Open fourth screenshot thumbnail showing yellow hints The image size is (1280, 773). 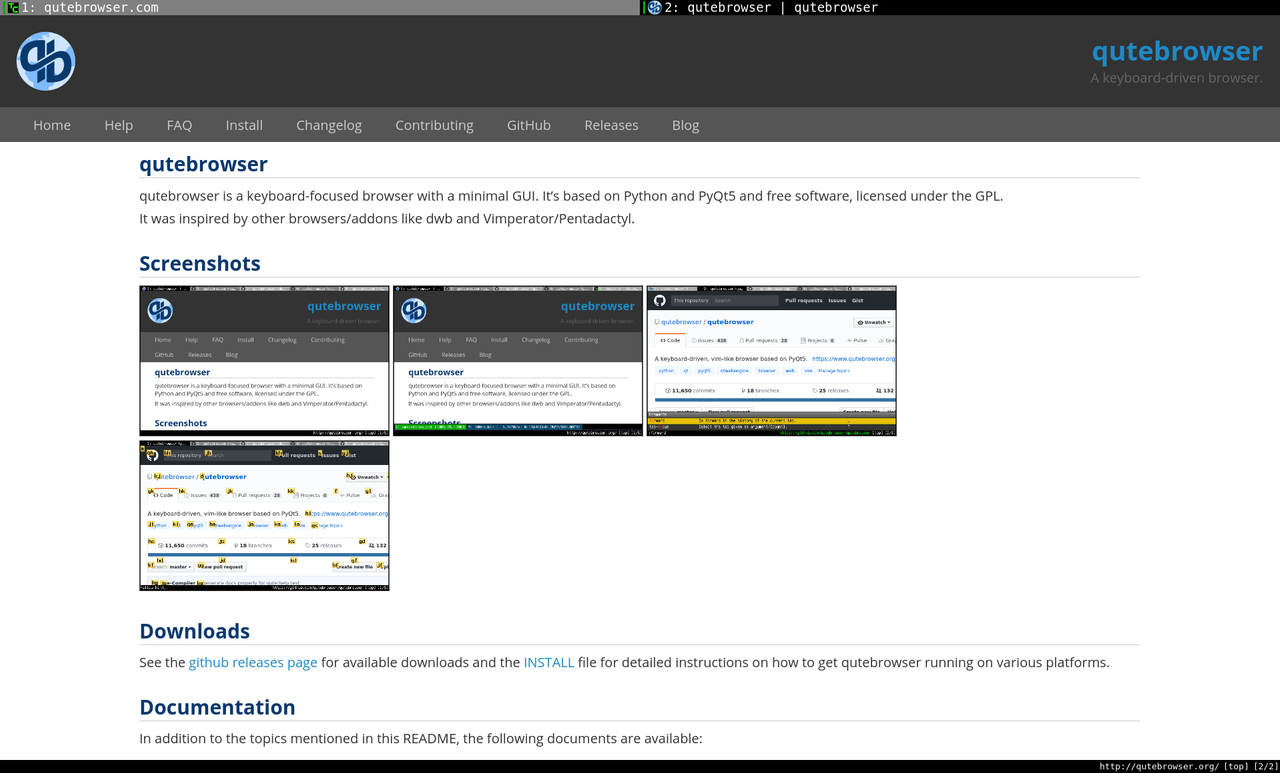tap(264, 516)
